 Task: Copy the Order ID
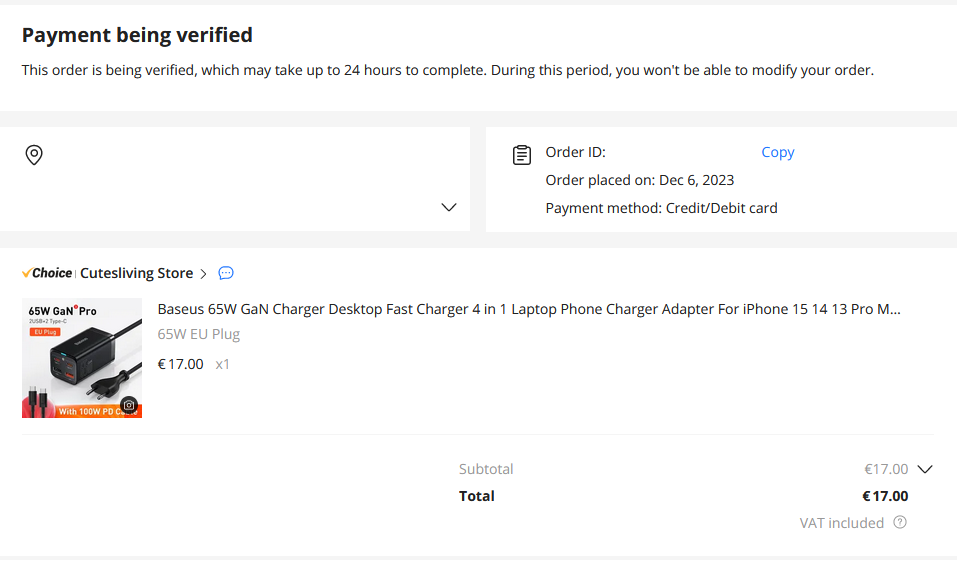pos(777,152)
